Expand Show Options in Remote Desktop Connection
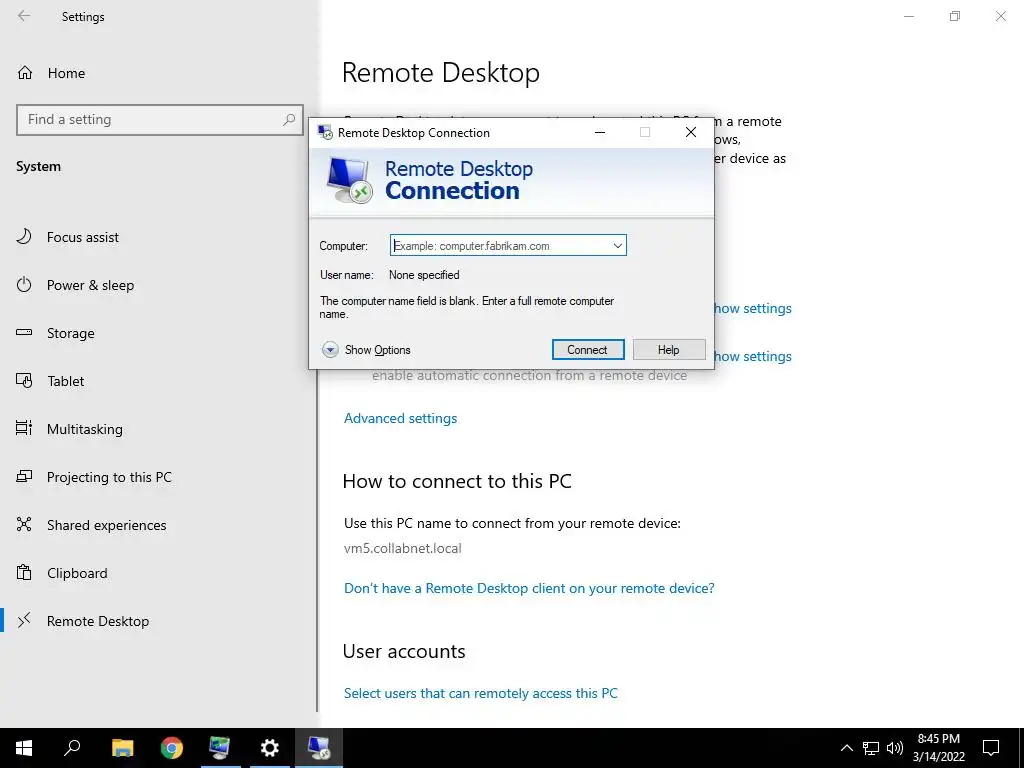The image size is (1024, 768). point(366,350)
